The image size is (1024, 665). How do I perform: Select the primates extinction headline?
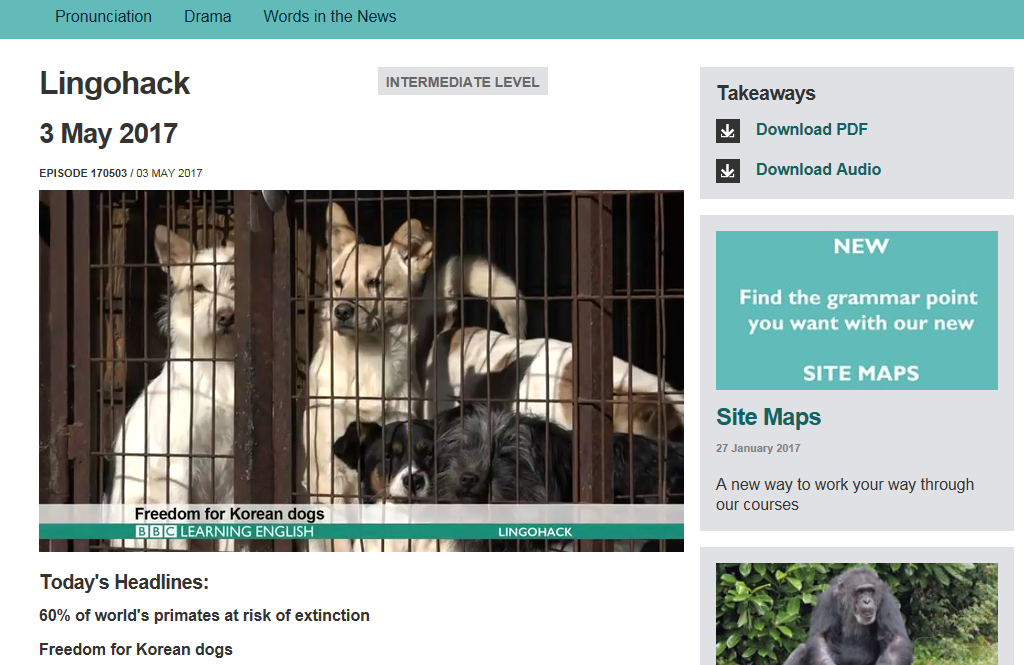pos(204,616)
